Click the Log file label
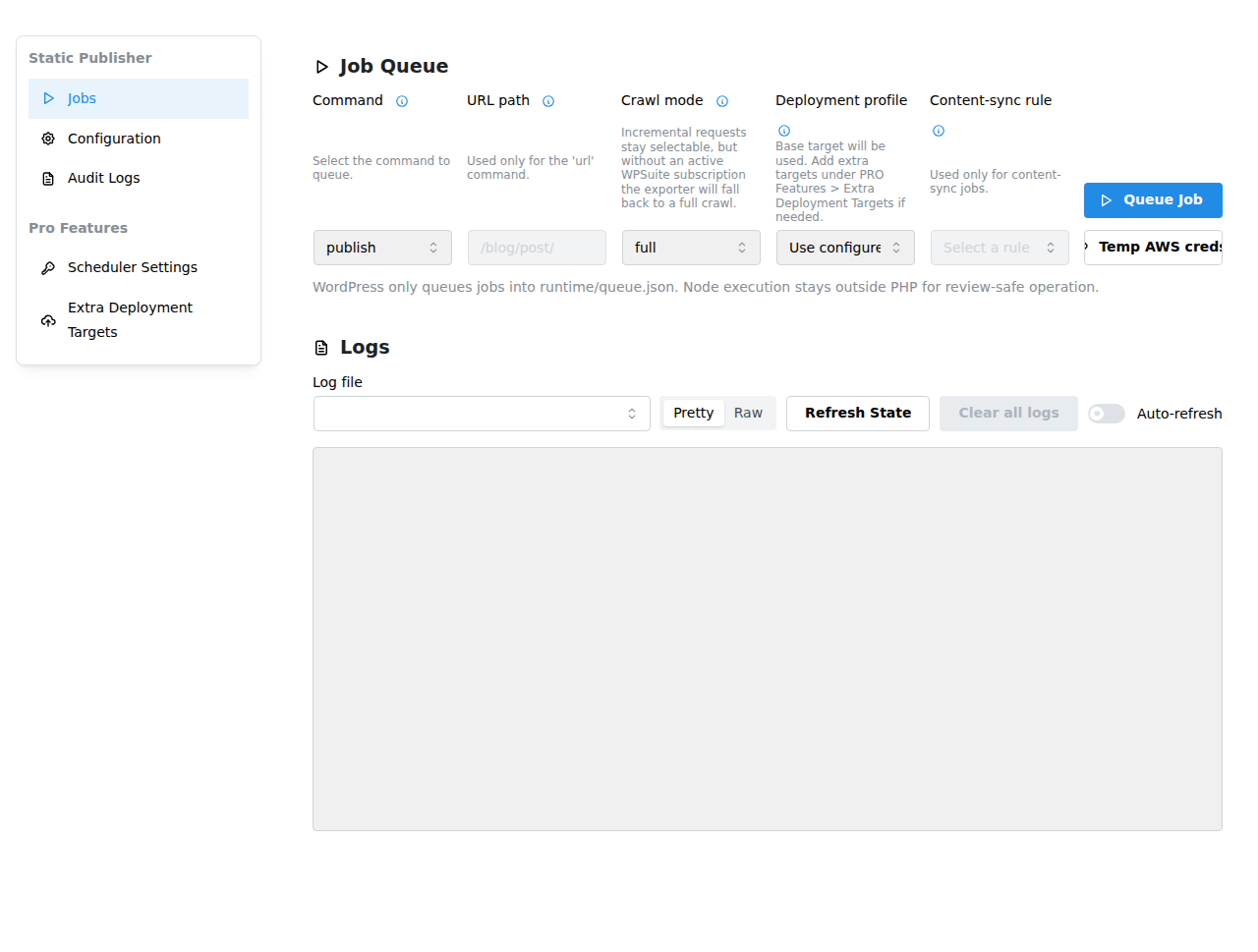This screenshot has height=952, width=1258. click(x=337, y=382)
